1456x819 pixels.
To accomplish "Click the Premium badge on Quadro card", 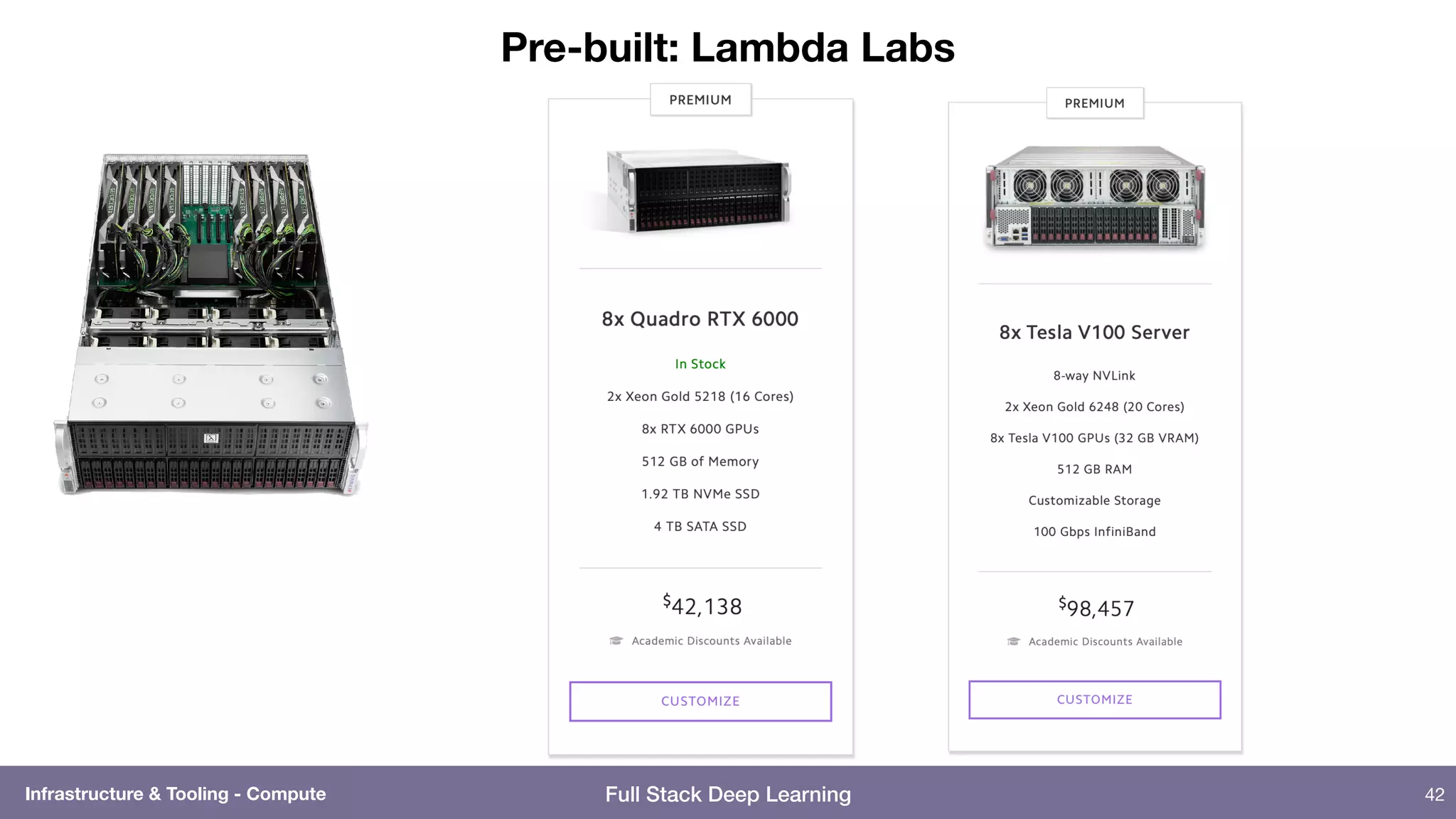I will pyautogui.click(x=700, y=100).
